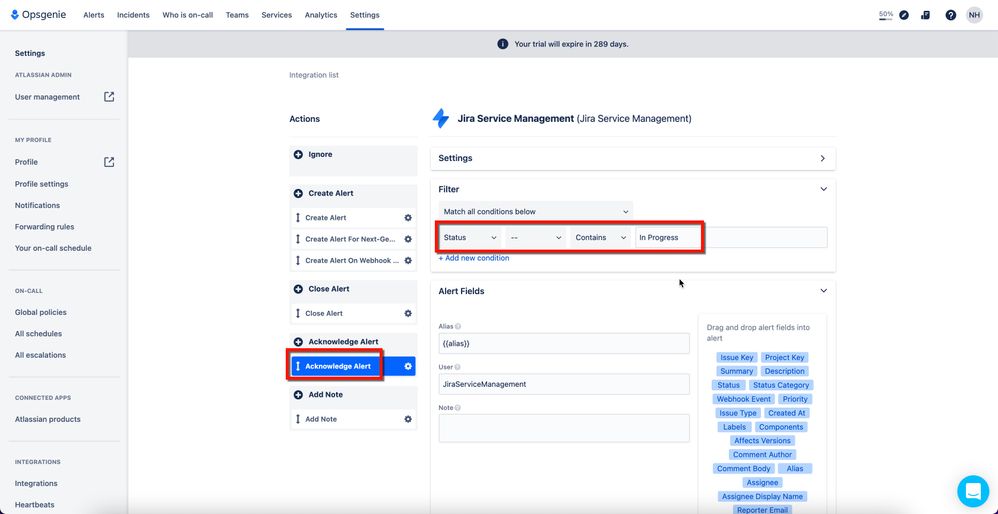Open gear settings for Close Alert row
998x514 pixels.
(x=408, y=313)
